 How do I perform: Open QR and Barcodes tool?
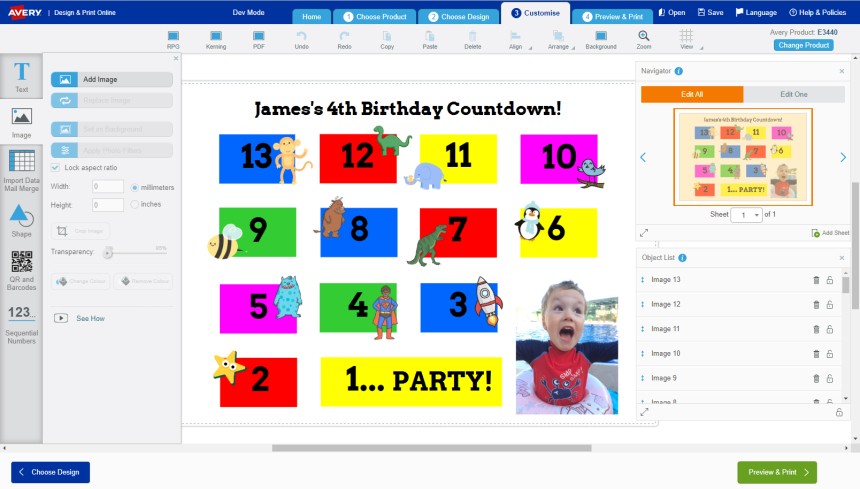tap(21, 270)
